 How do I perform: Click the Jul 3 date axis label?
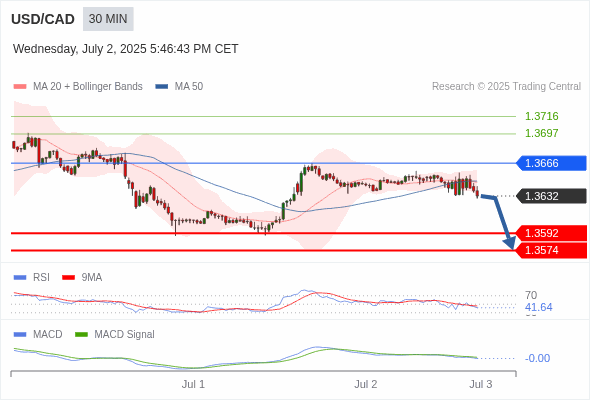481,384
